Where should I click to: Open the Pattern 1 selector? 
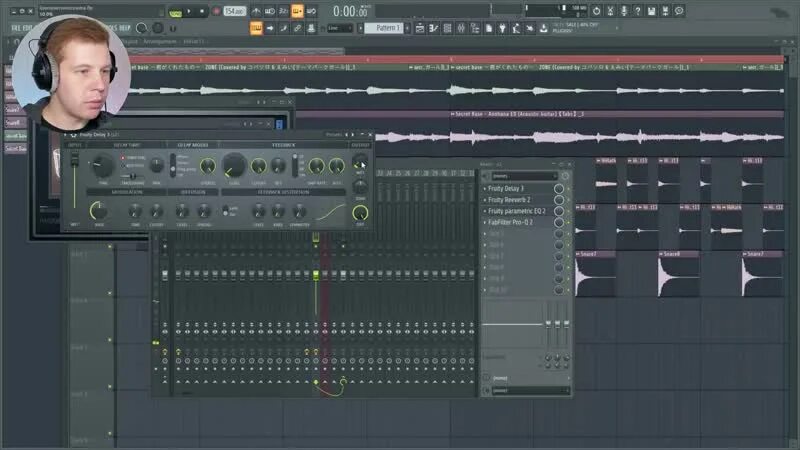pyautogui.click(x=384, y=28)
